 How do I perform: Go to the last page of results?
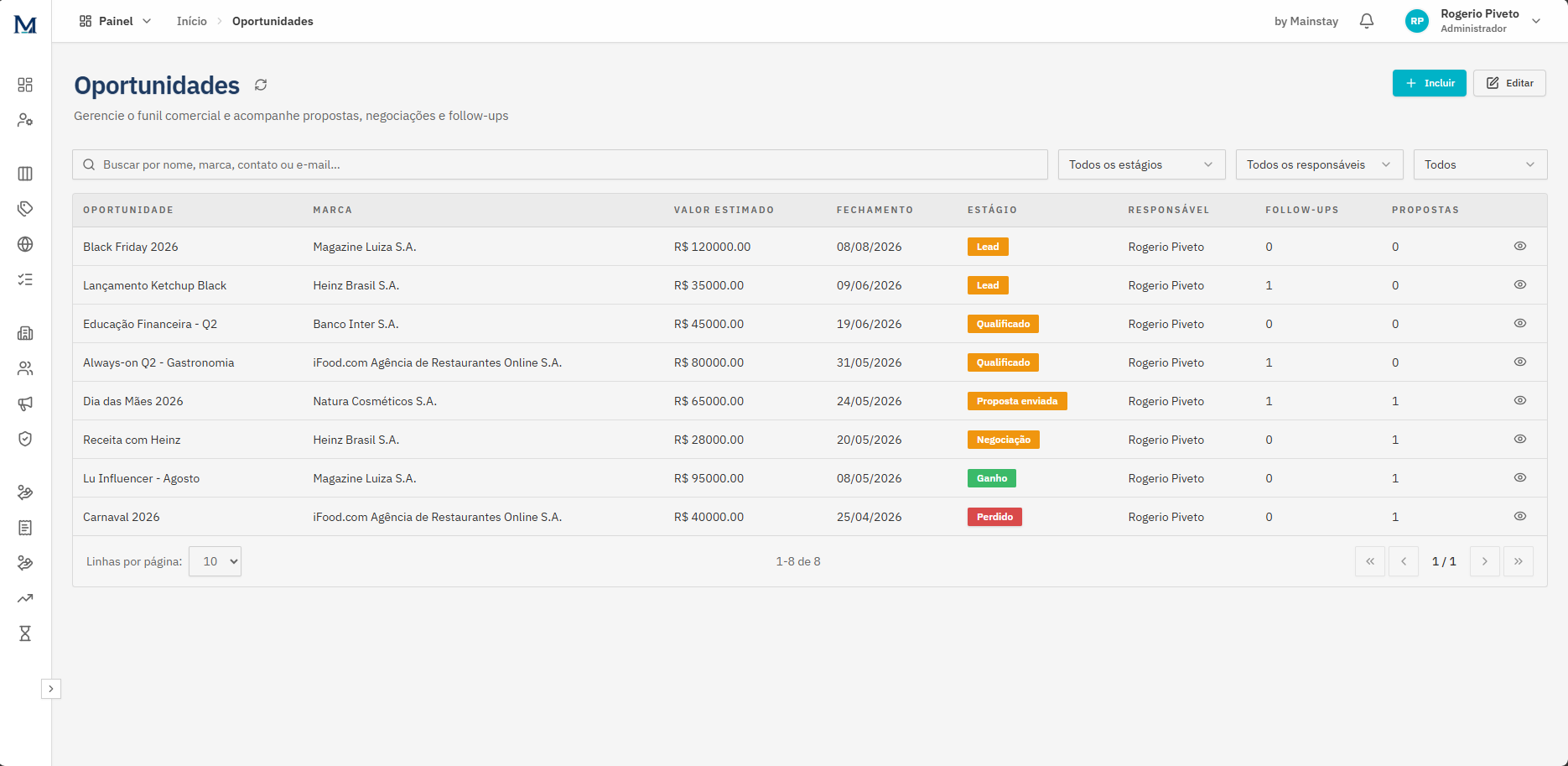[x=1519, y=561]
